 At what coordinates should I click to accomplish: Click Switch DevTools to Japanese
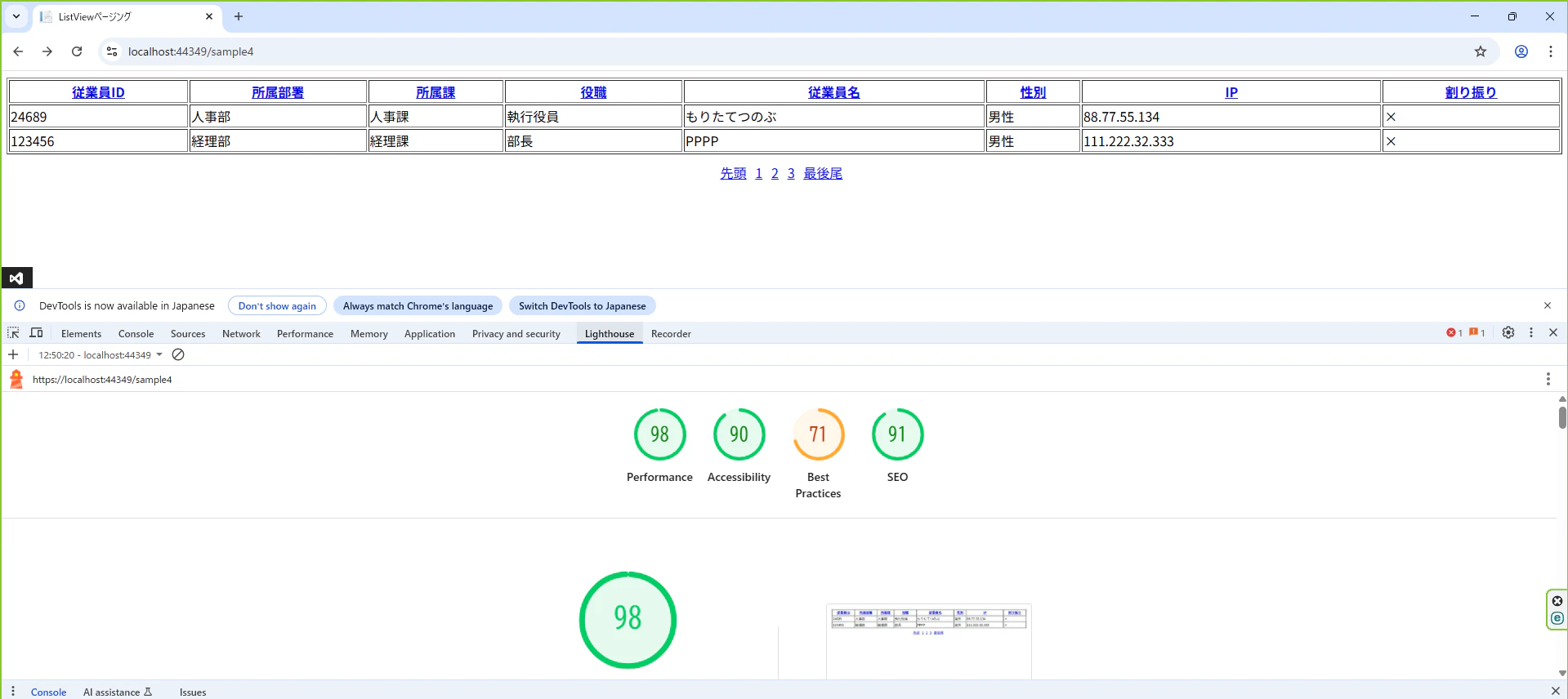pos(582,305)
